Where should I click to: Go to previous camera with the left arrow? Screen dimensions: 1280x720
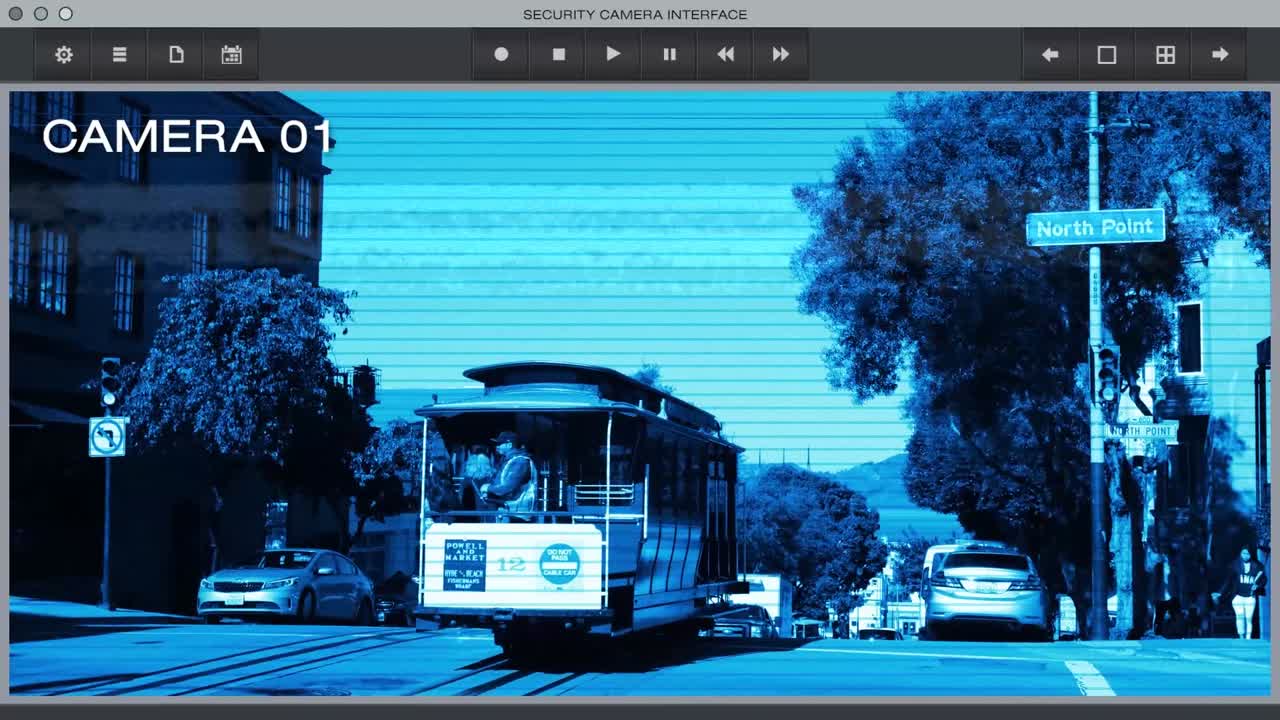pos(1050,55)
